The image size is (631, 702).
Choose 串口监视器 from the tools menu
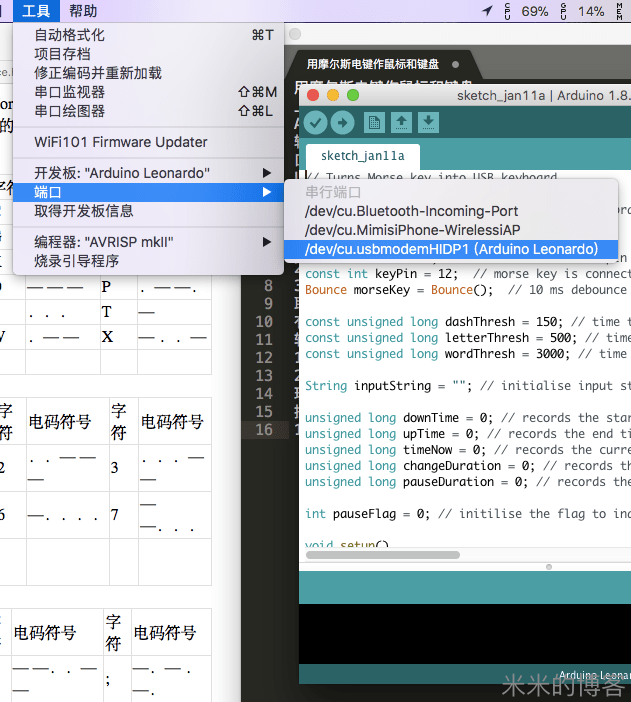(70, 92)
